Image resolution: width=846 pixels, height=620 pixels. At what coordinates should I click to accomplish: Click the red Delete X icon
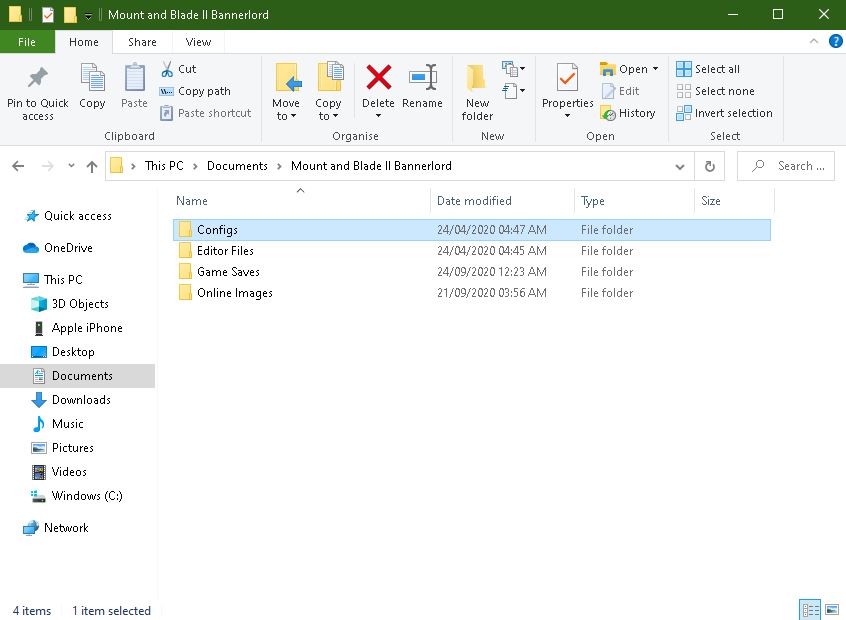[379, 77]
